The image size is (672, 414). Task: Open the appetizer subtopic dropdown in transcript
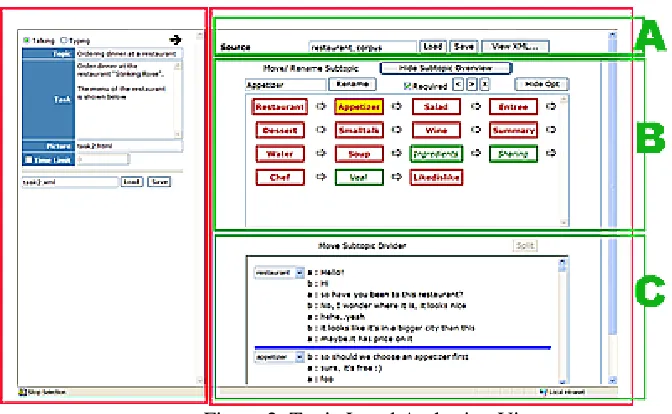click(300, 357)
